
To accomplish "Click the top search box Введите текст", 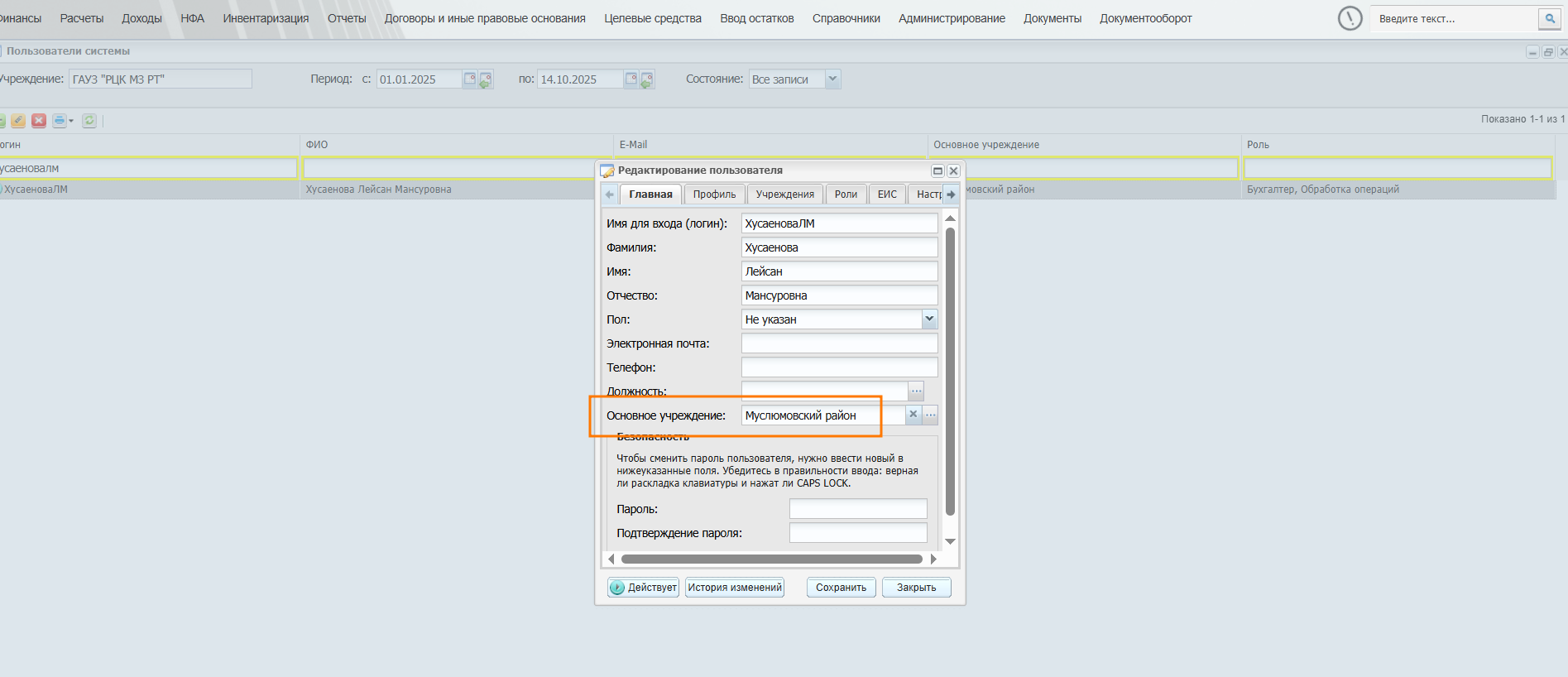I will coord(1455,18).
